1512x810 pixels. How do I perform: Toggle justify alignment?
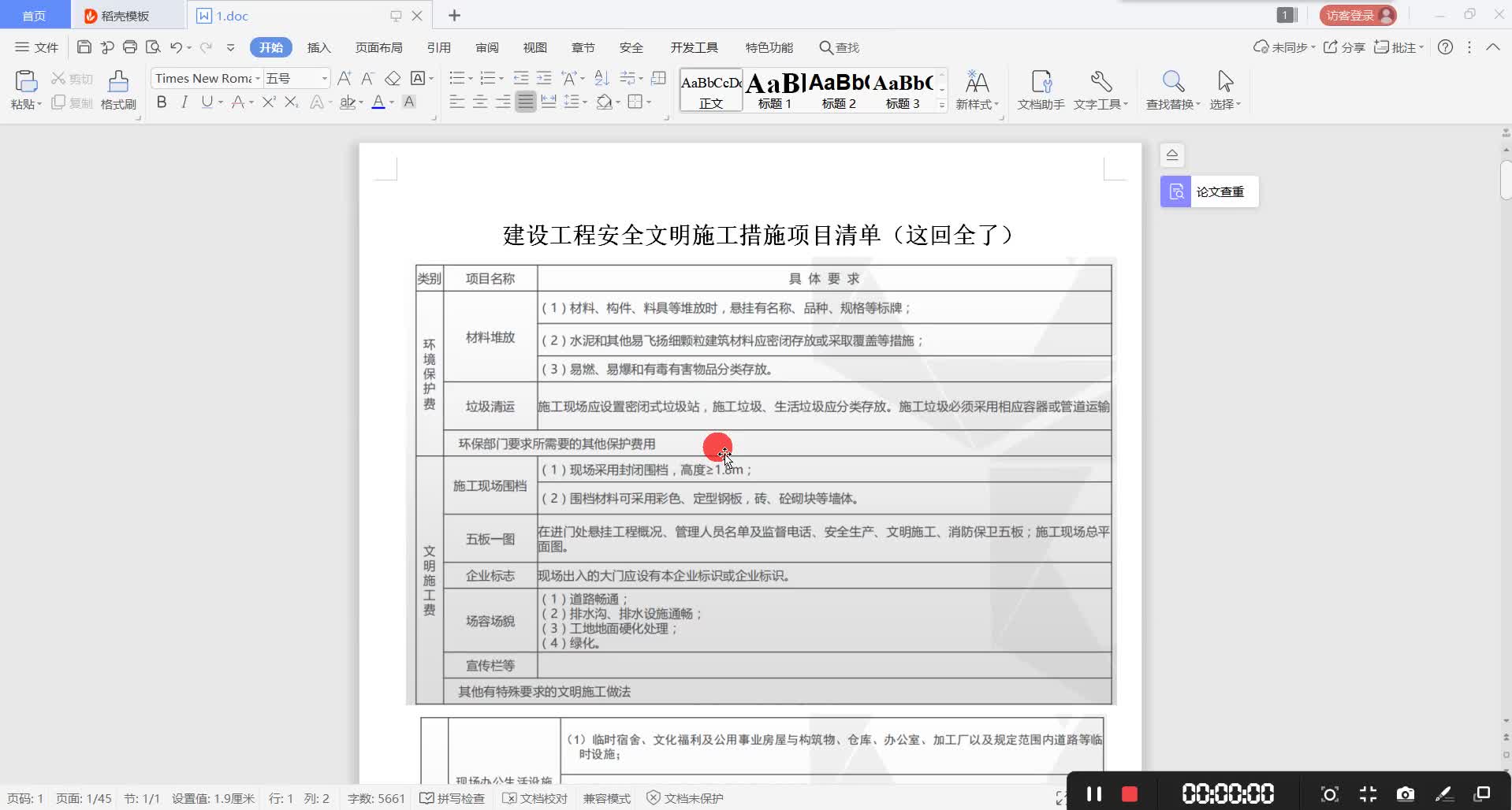click(525, 102)
